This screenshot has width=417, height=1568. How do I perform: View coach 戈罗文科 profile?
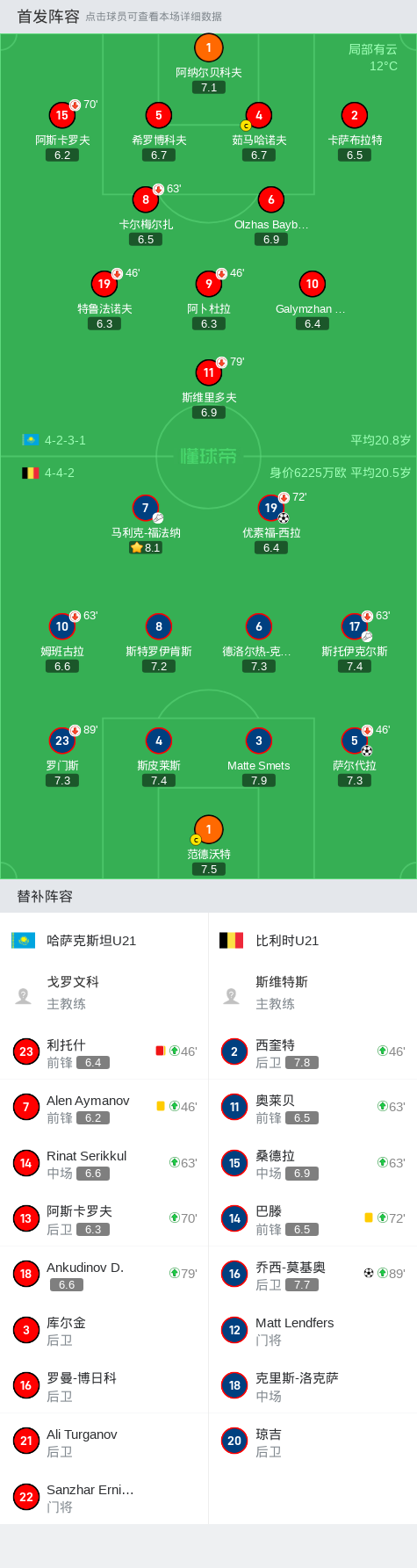[x=104, y=993]
